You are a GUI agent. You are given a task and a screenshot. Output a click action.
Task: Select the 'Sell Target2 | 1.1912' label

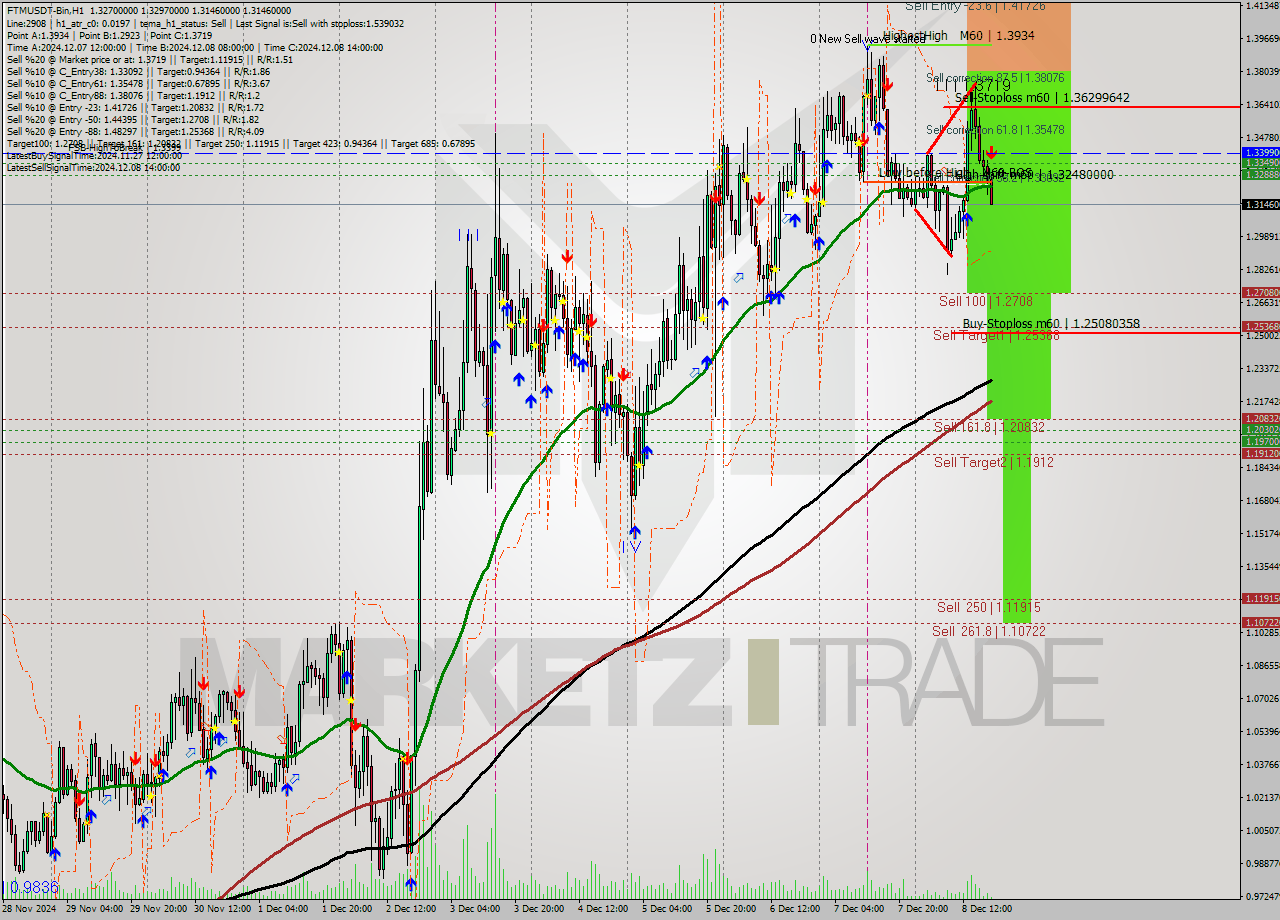pos(993,462)
